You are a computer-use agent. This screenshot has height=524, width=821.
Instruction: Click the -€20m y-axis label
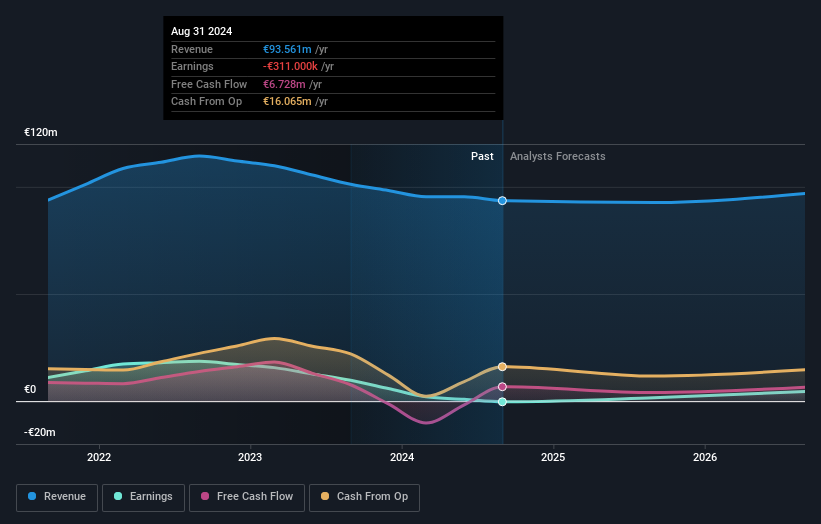point(39,432)
